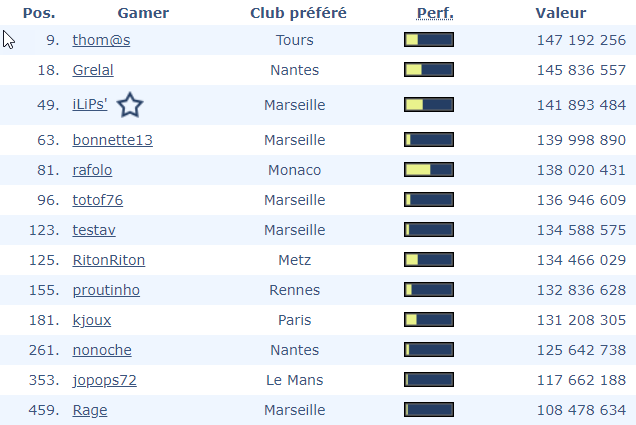Open Grelal's gamer profile
The height and width of the screenshot is (425, 636).
click(x=93, y=70)
